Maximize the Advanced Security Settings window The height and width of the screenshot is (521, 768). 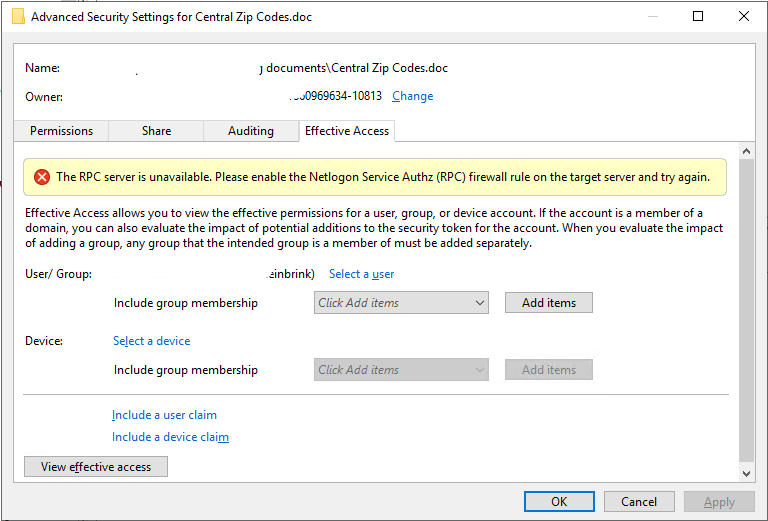698,16
